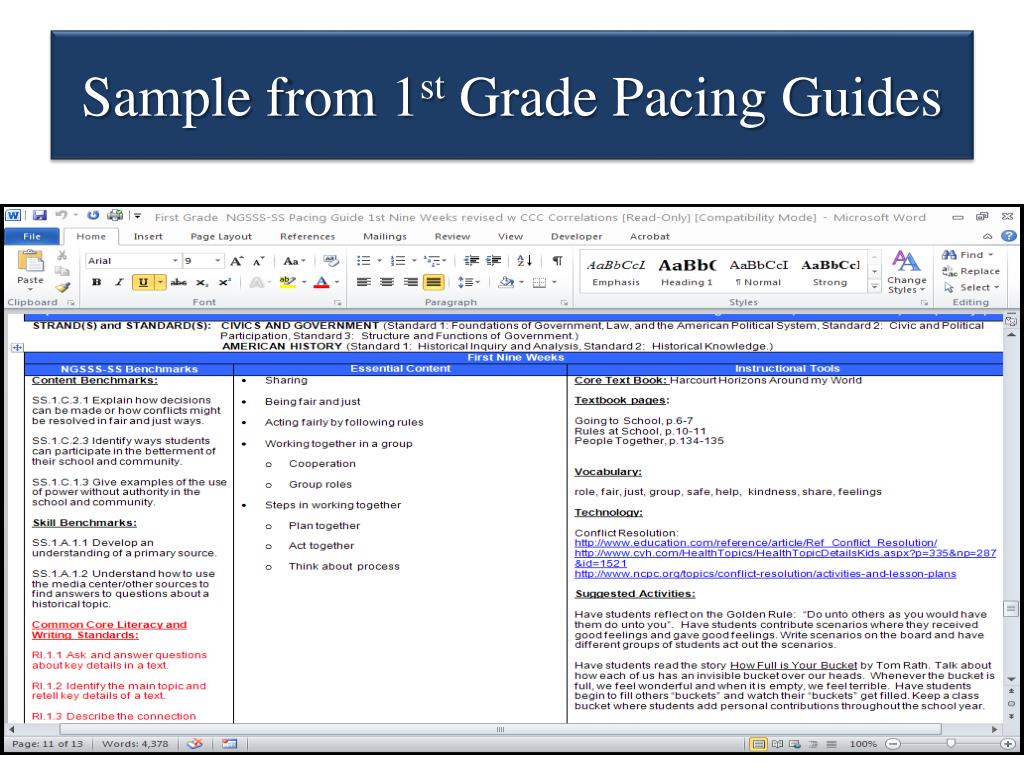Open the Line Spacing dropdown
The width and height of the screenshot is (1024, 768).
point(469,282)
